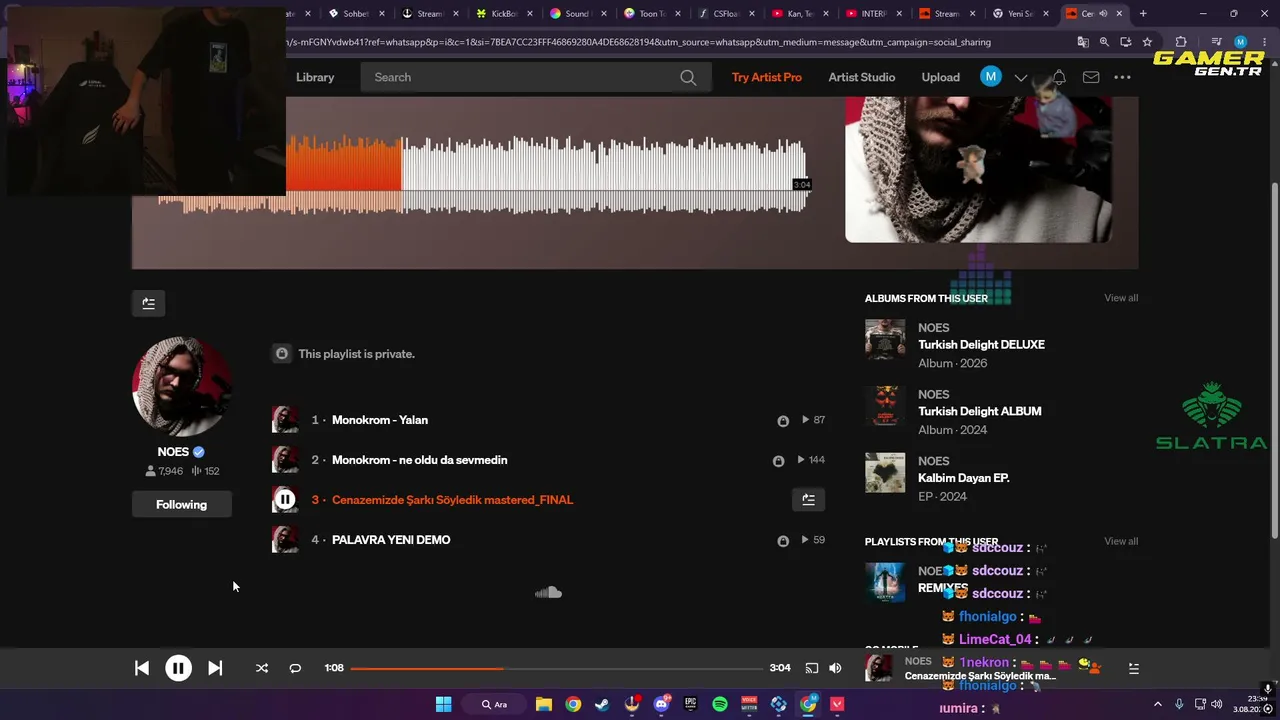The width and height of the screenshot is (1280, 720).
Task: View all playlists from this user
Action: [x=1121, y=541]
